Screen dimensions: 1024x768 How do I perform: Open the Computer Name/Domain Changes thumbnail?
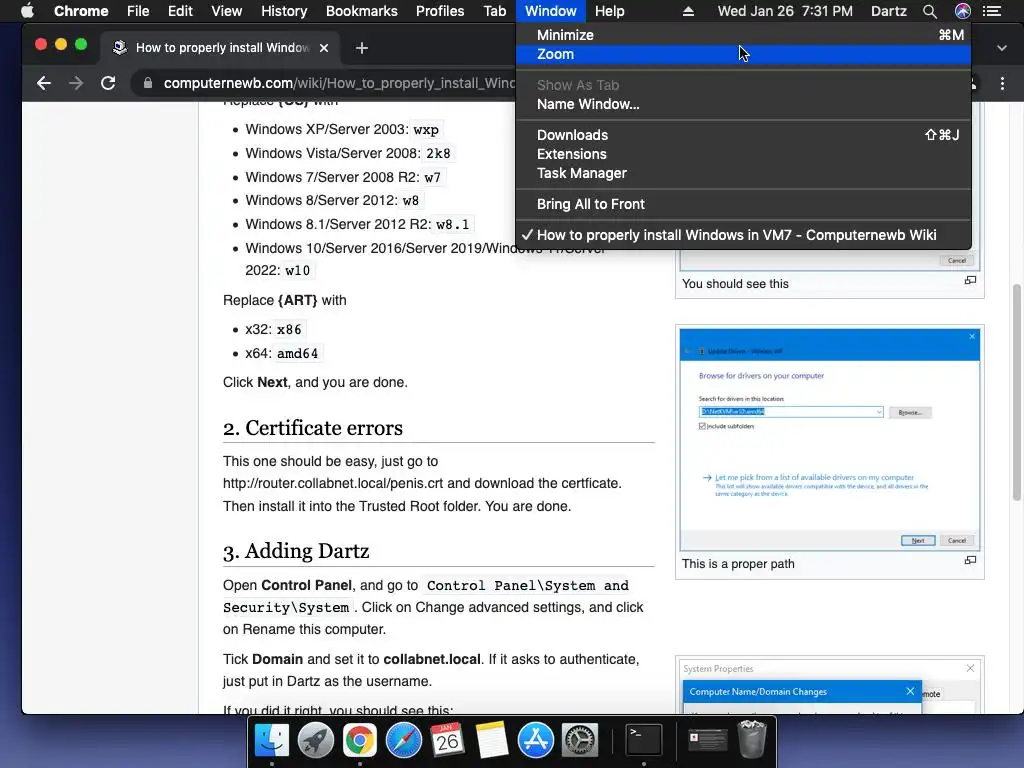pyautogui.click(x=829, y=686)
